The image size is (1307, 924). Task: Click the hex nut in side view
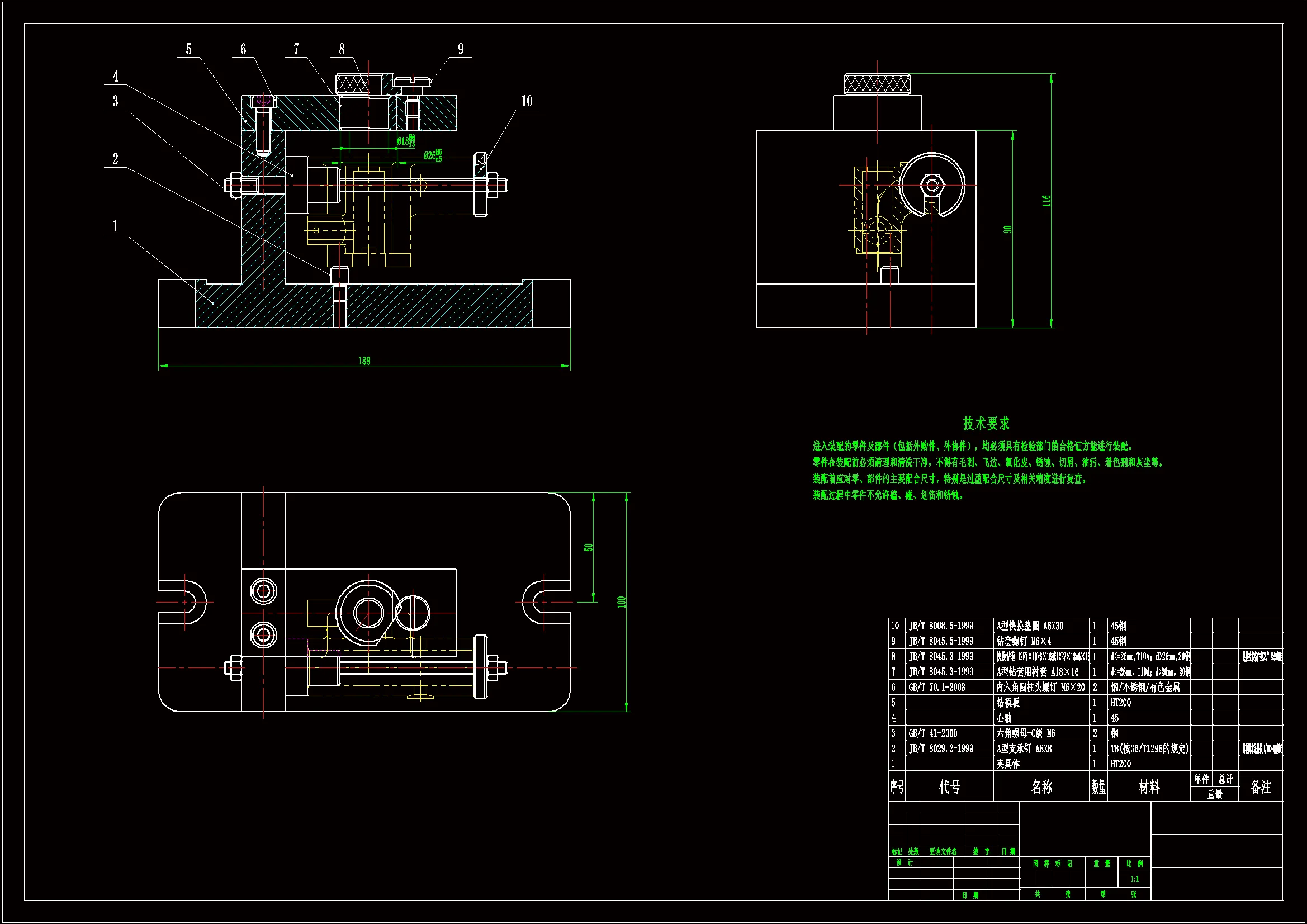(x=932, y=185)
